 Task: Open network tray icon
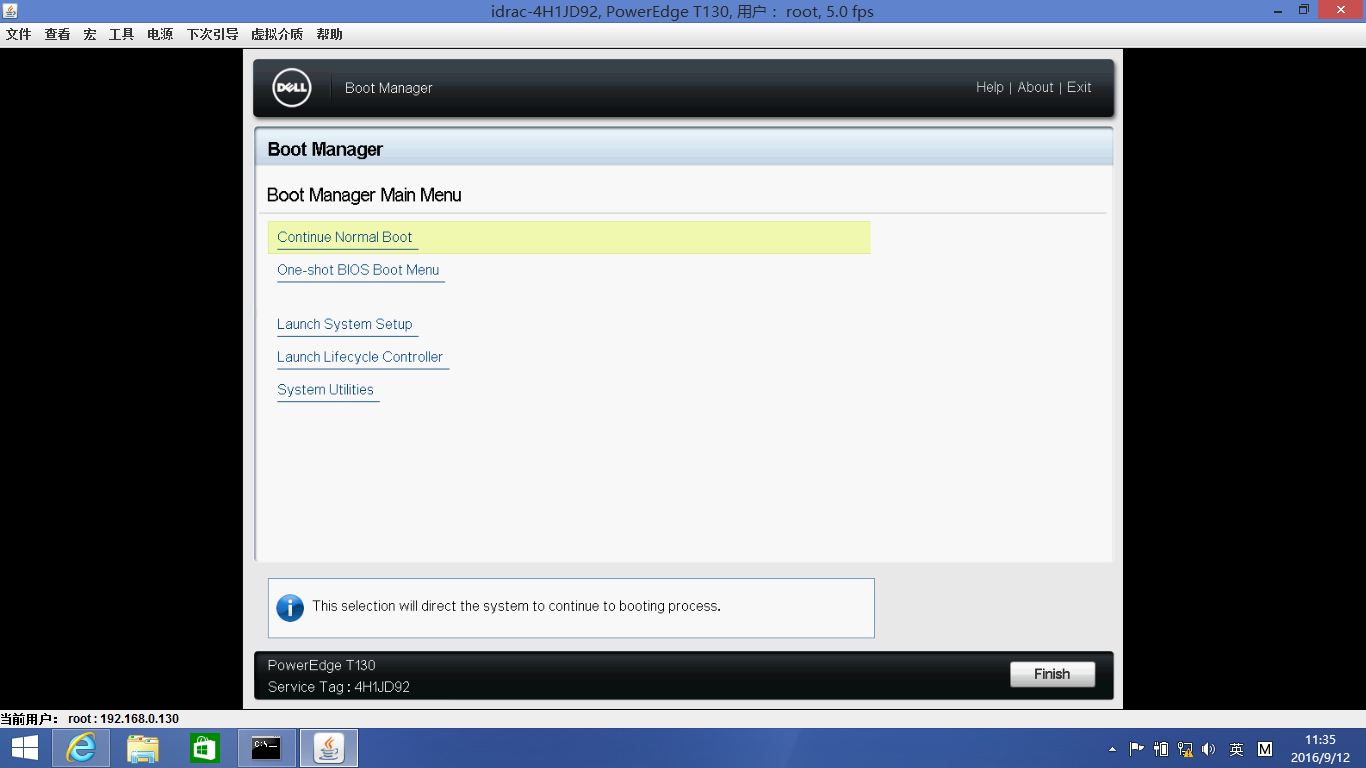click(1185, 749)
